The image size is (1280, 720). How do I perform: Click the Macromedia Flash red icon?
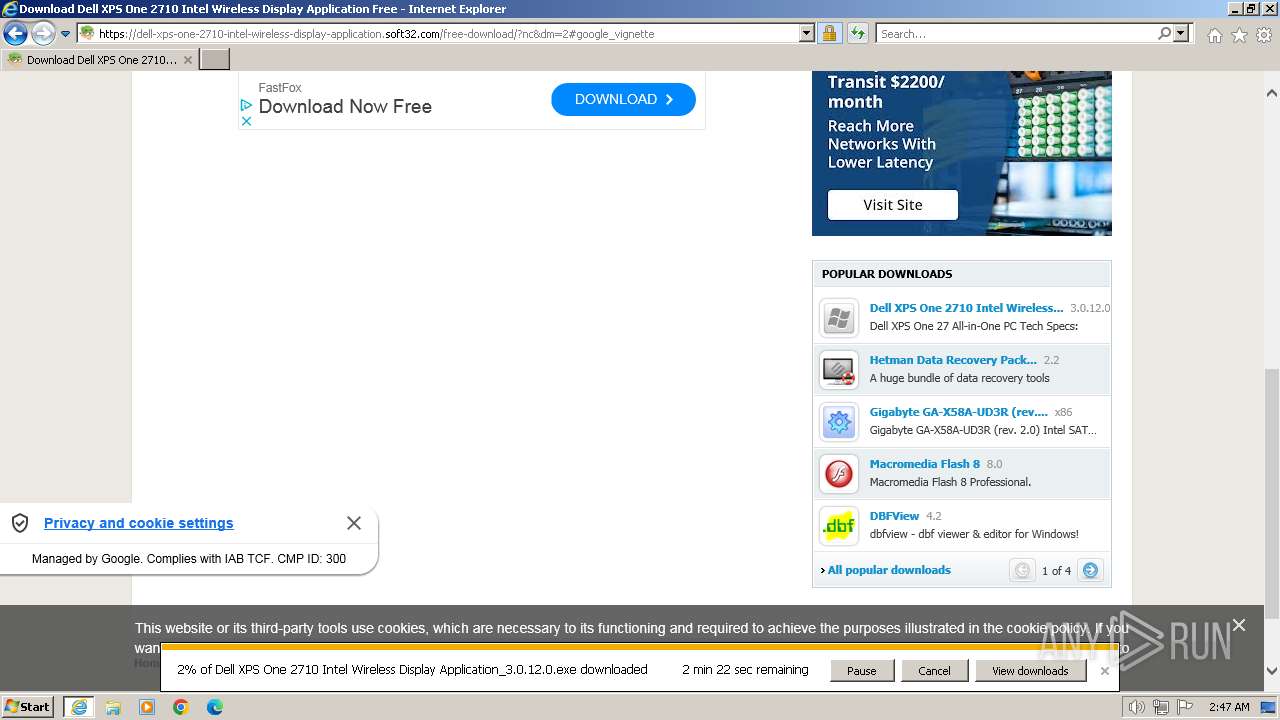(839, 475)
